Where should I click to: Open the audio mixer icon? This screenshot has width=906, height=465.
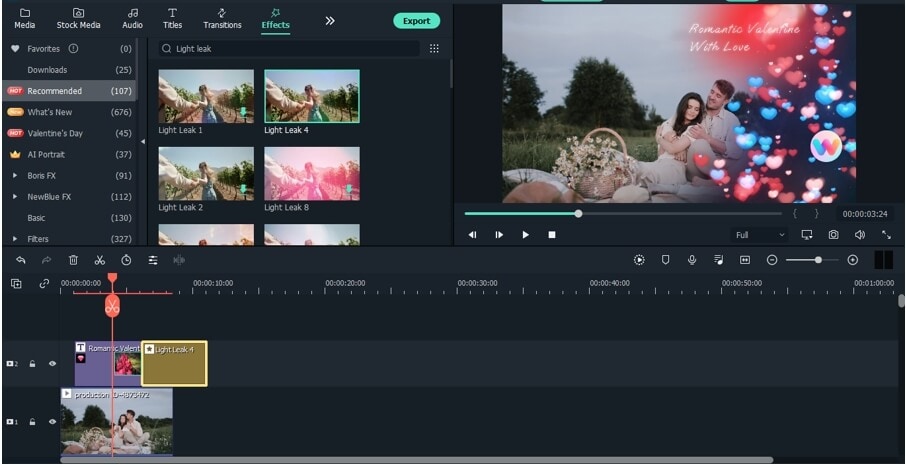(718, 260)
